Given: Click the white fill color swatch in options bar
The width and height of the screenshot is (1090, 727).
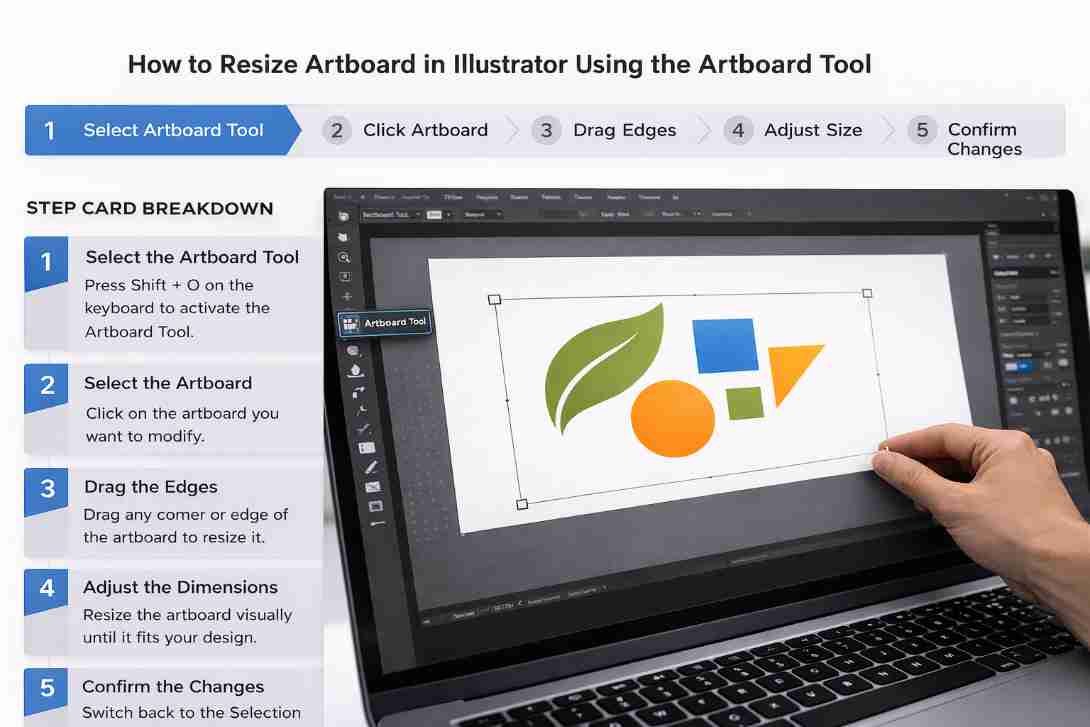Looking at the screenshot, I should coord(434,212).
